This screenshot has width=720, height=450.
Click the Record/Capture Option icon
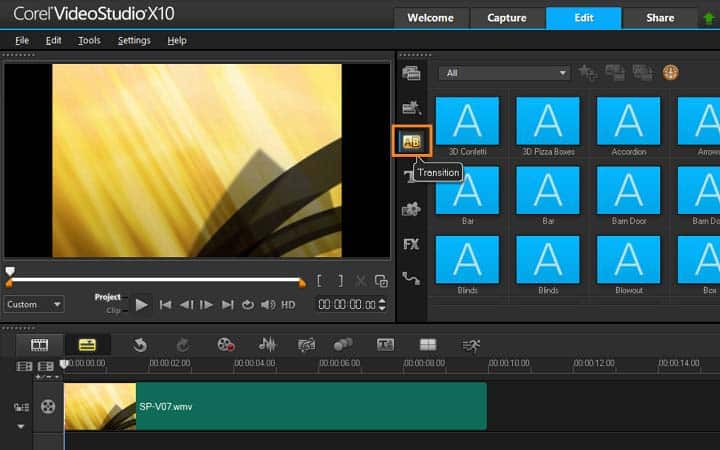225,345
